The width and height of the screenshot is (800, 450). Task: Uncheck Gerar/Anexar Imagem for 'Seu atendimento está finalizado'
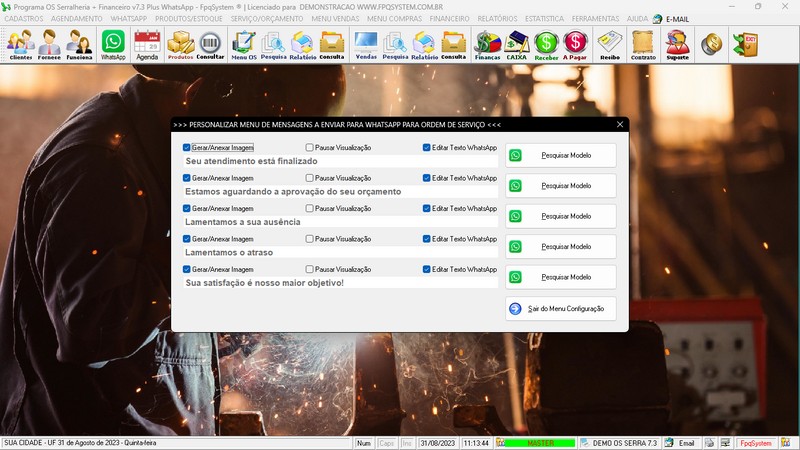[x=186, y=147]
